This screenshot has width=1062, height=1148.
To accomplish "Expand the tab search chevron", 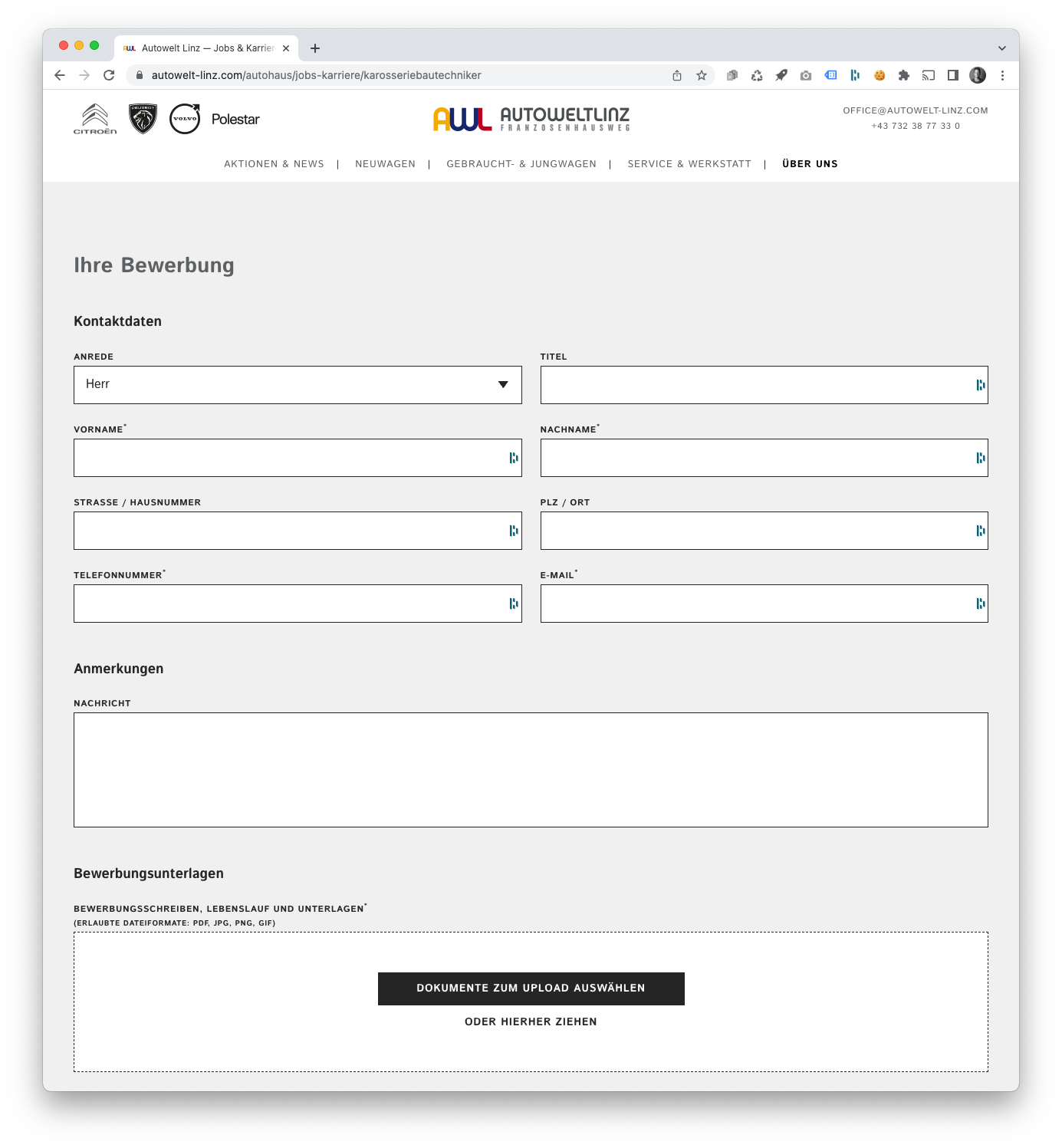I will tap(1001, 48).
